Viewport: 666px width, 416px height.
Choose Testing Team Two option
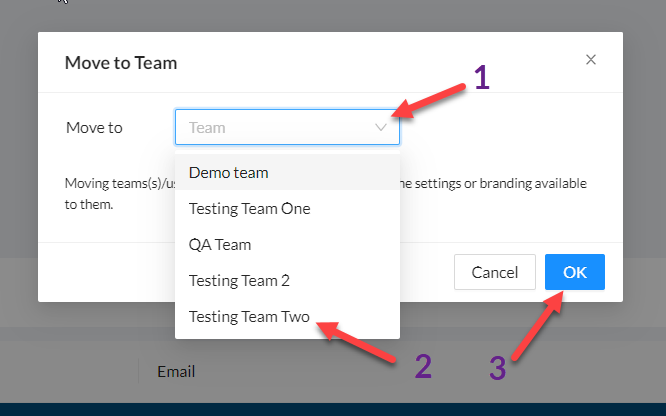click(x=287, y=317)
